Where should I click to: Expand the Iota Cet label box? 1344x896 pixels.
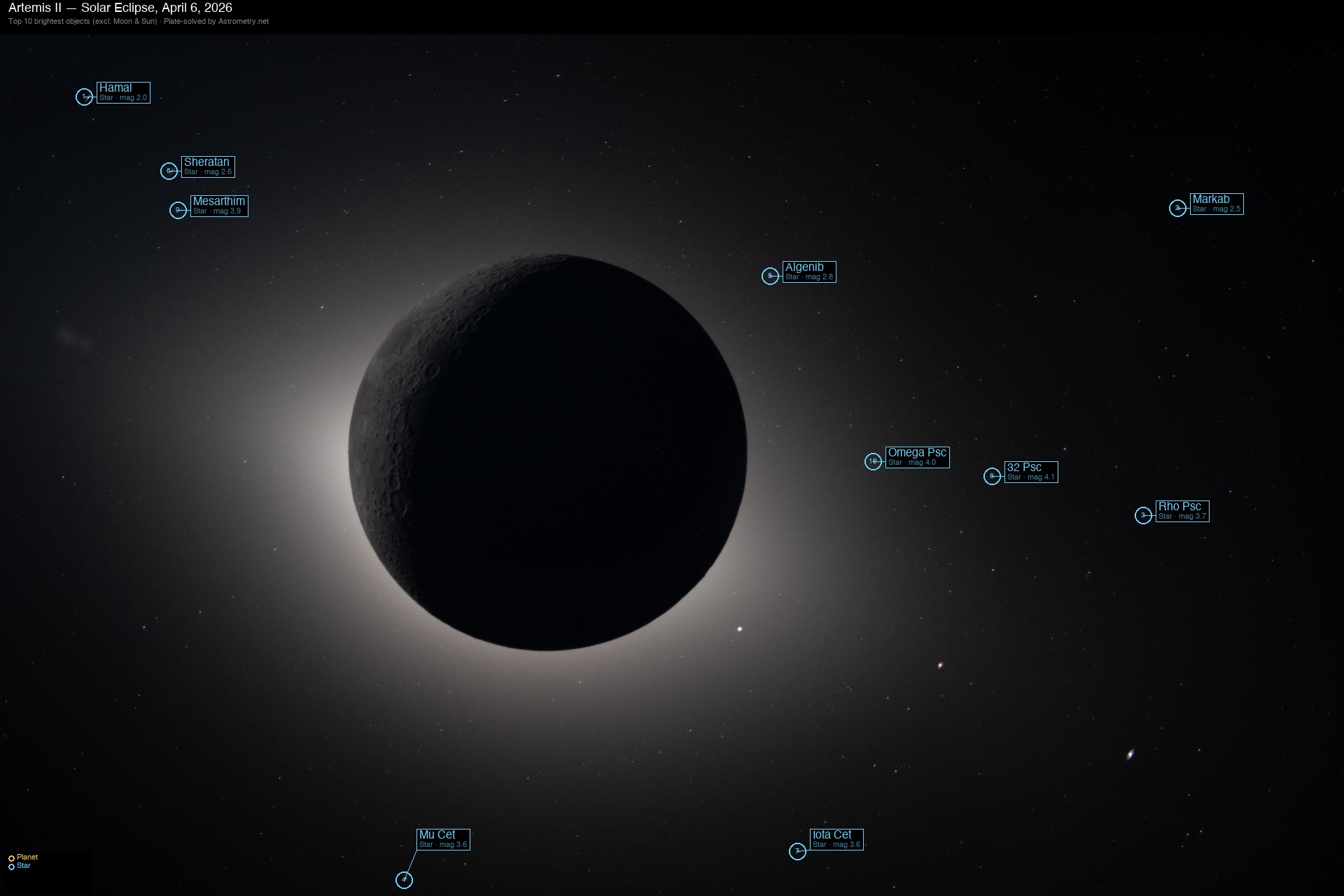click(x=837, y=839)
